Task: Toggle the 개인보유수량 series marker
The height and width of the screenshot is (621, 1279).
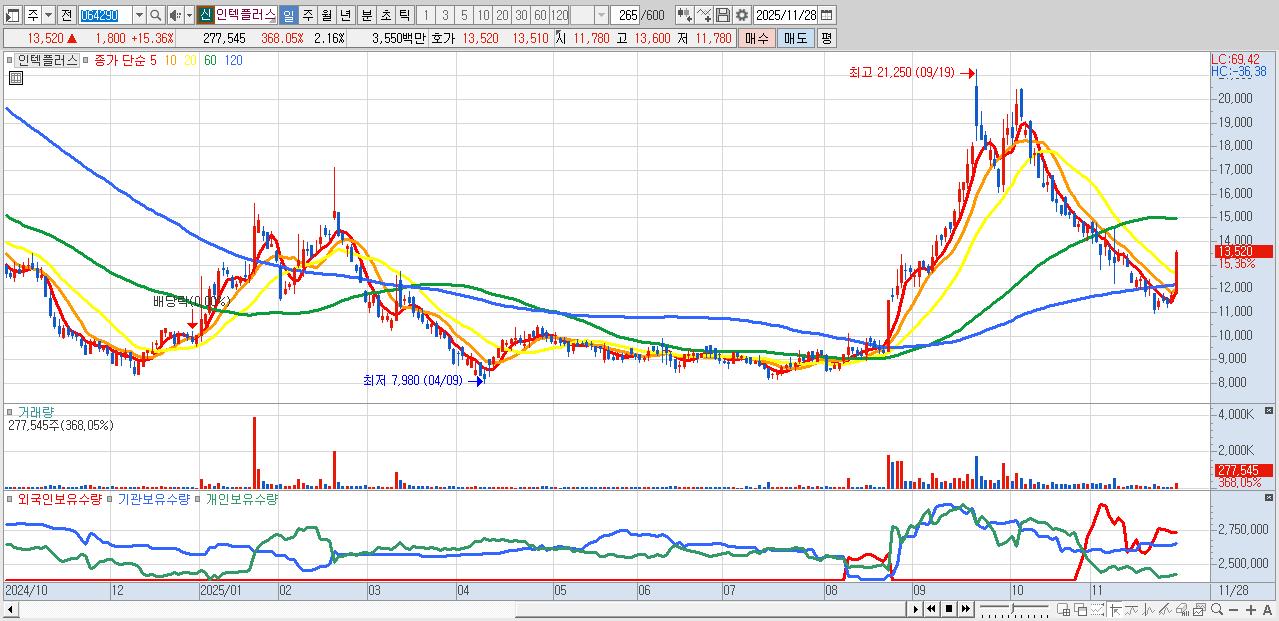Action: pos(199,498)
